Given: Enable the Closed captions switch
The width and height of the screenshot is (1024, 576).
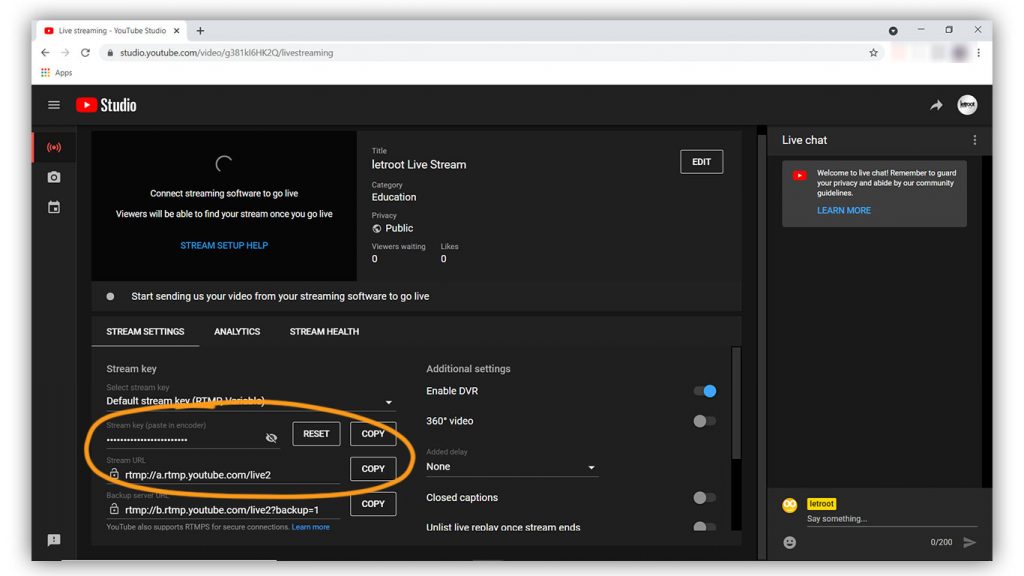Looking at the screenshot, I should click(705, 498).
